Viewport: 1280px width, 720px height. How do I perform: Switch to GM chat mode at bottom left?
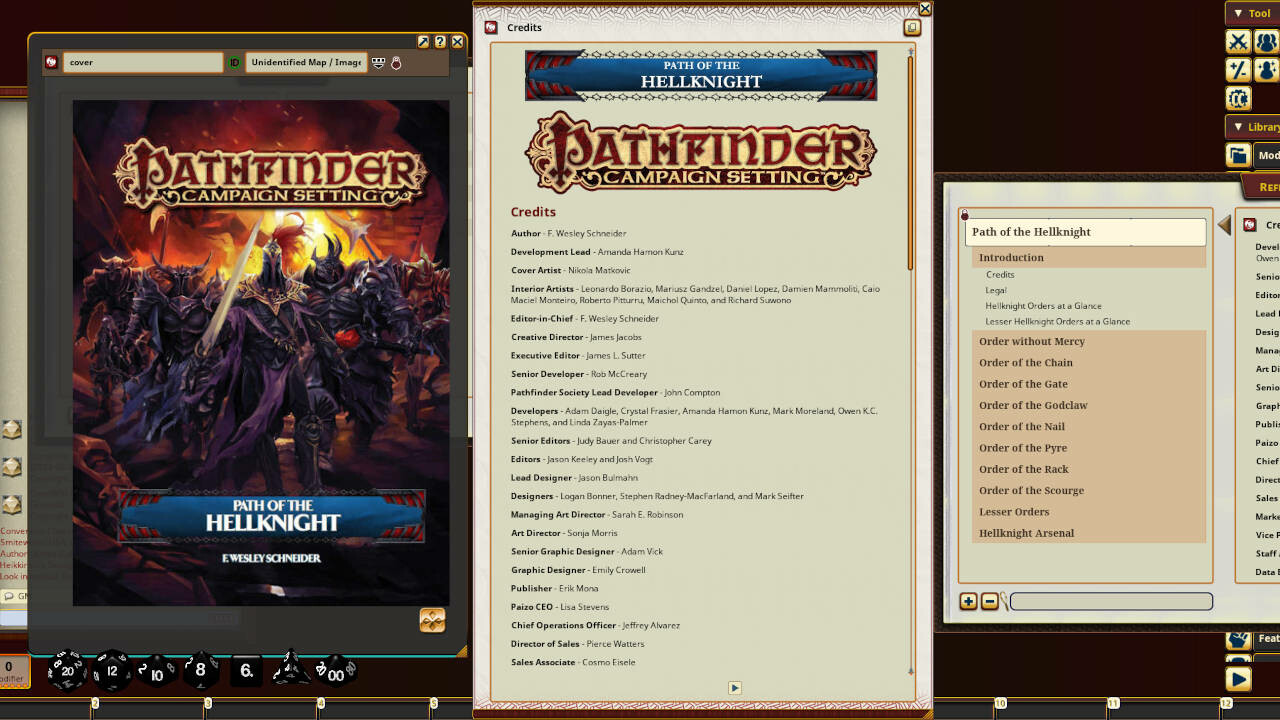15,596
